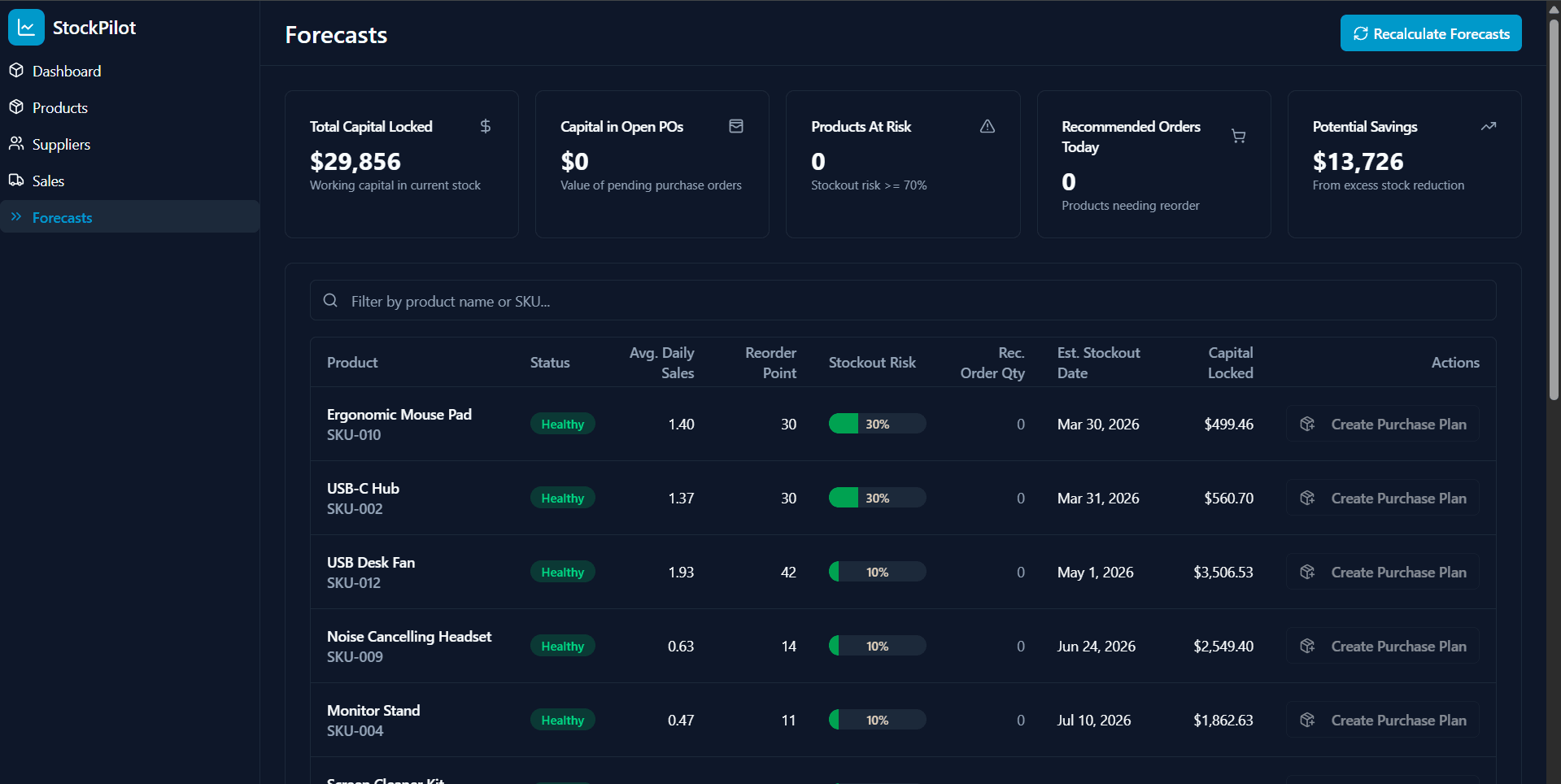Click the Sales sidebar icon
This screenshot has height=784, width=1561.
17,180
